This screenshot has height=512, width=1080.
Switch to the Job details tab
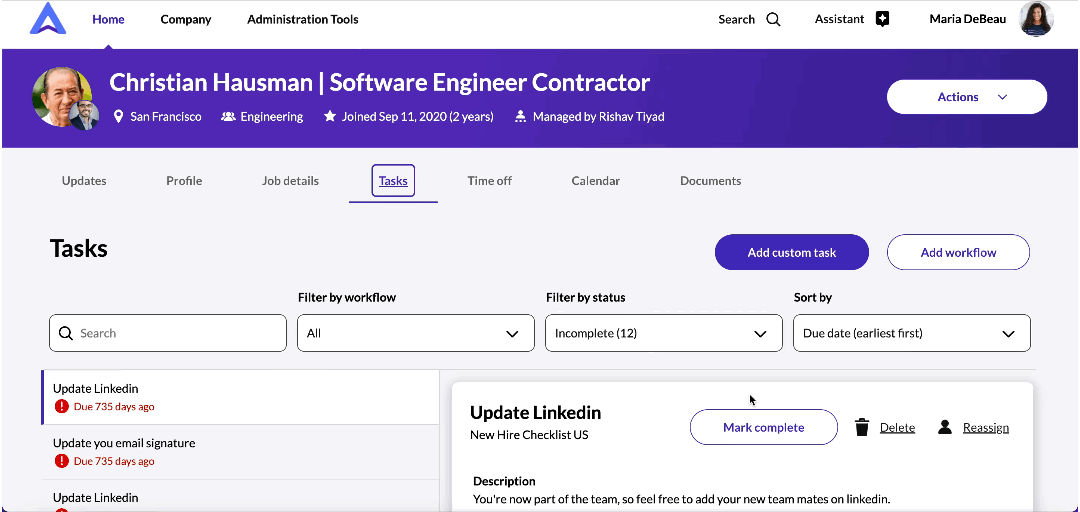point(290,181)
